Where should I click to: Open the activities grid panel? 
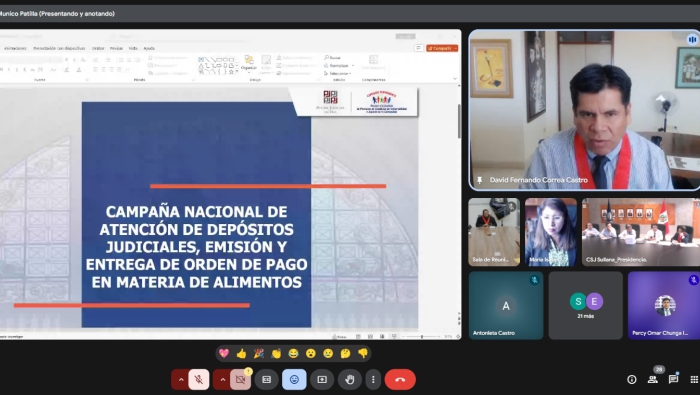[694, 379]
